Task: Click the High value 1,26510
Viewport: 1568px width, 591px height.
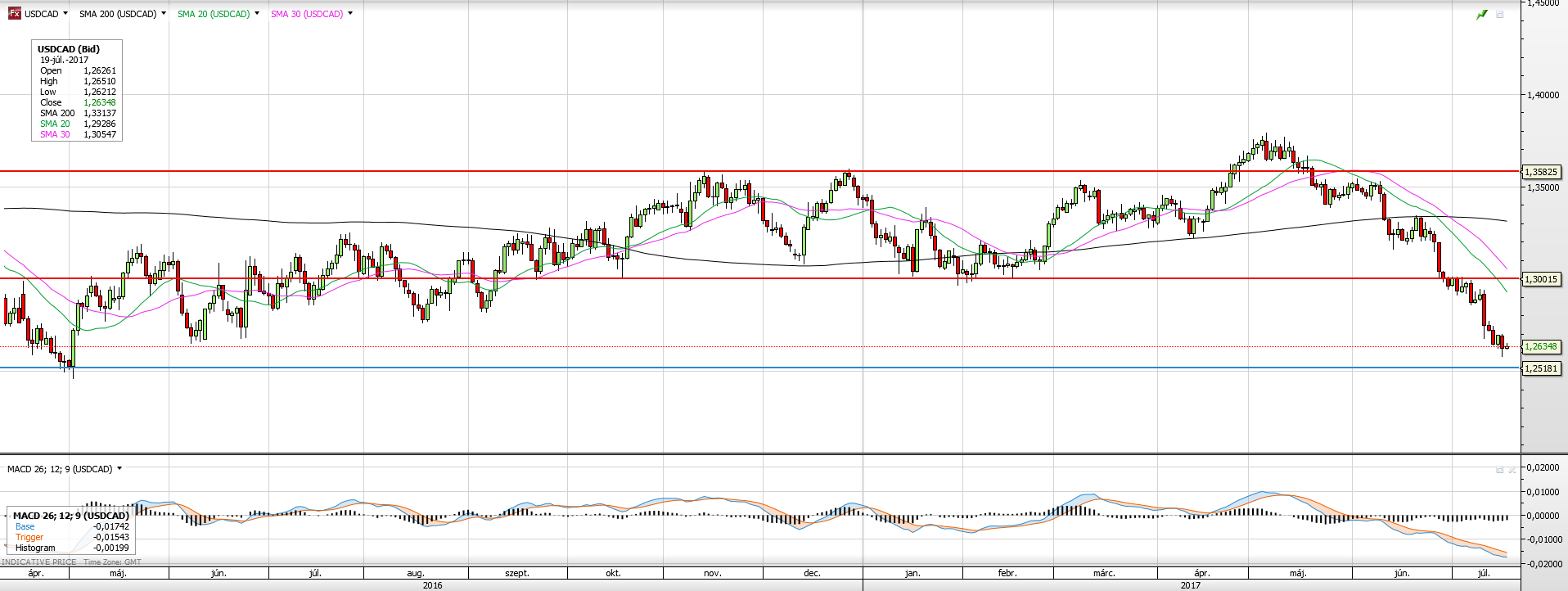Action: click(100, 81)
